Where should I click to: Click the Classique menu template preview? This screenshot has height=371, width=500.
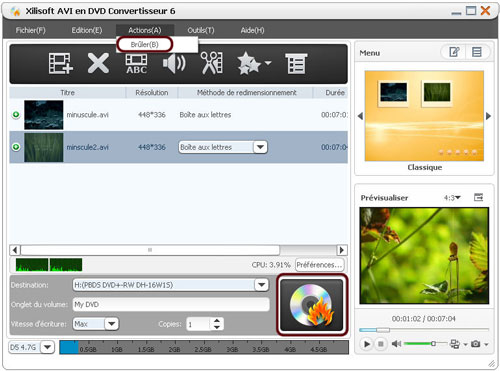point(424,116)
